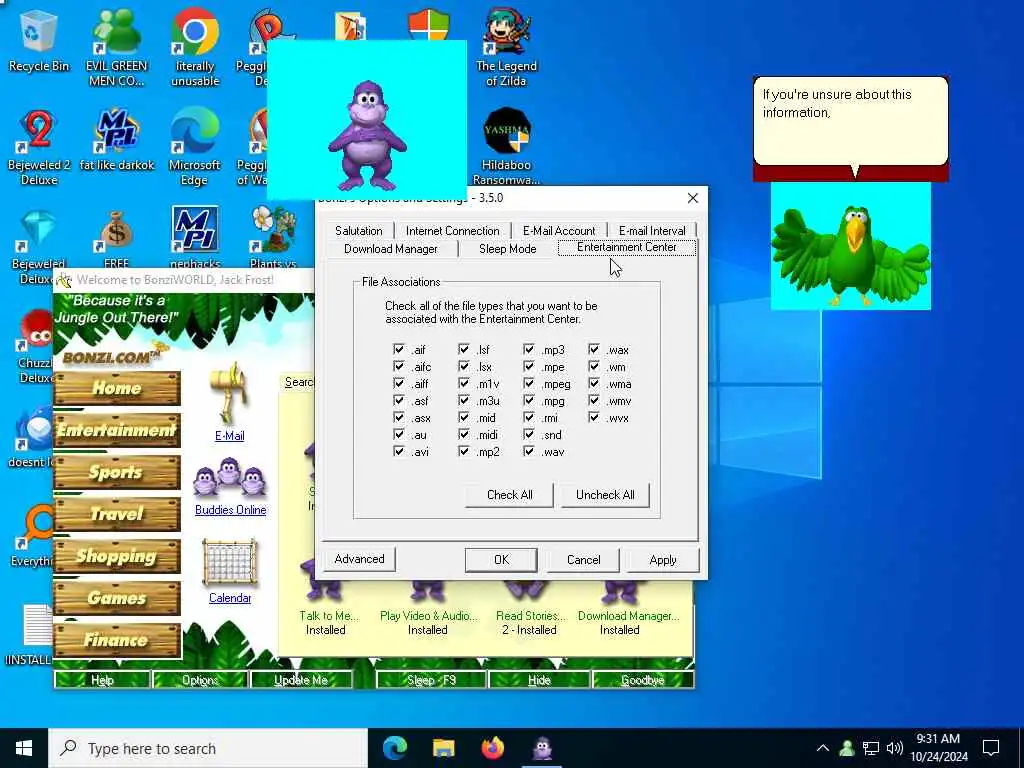The width and height of the screenshot is (1024, 768).
Task: Toggle the .midi checkbox
Action: (x=464, y=434)
